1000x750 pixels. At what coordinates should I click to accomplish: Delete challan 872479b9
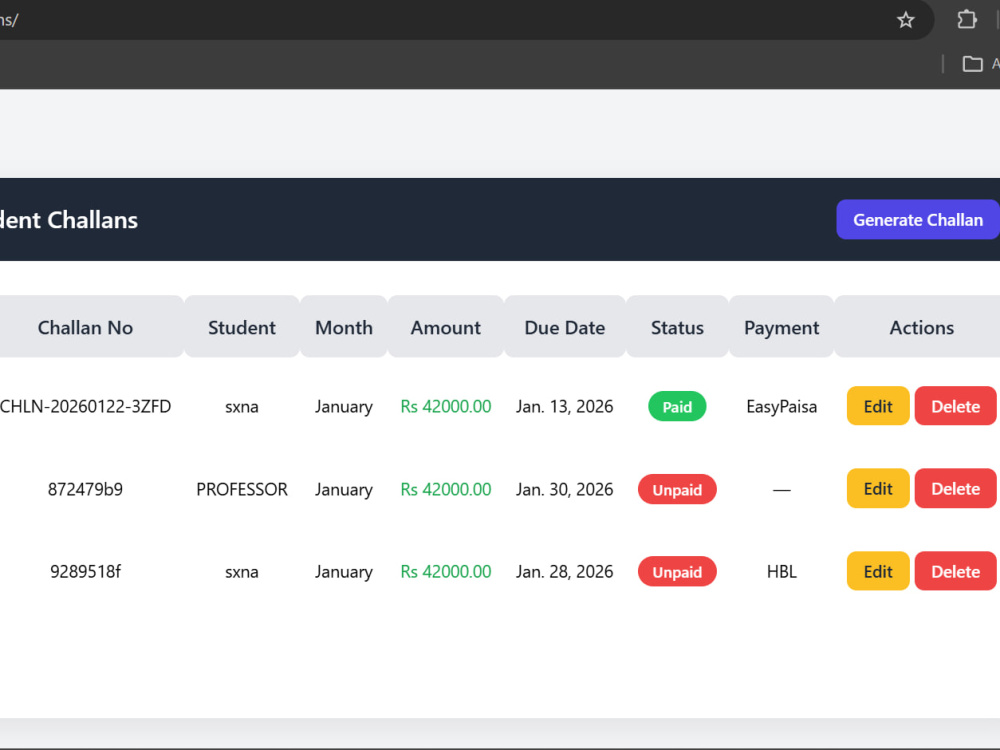tap(955, 489)
